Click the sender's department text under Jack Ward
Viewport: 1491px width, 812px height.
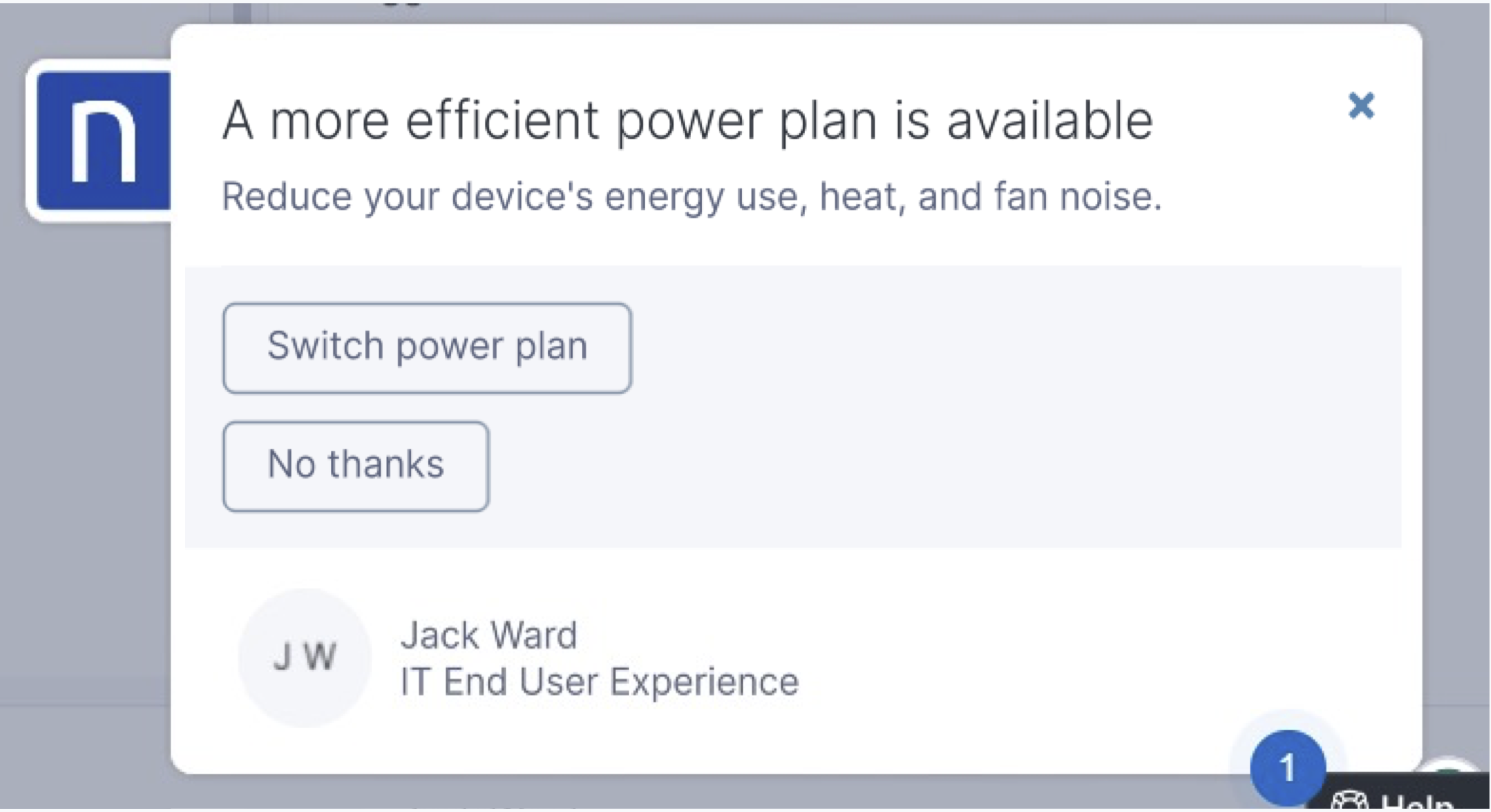[599, 681]
